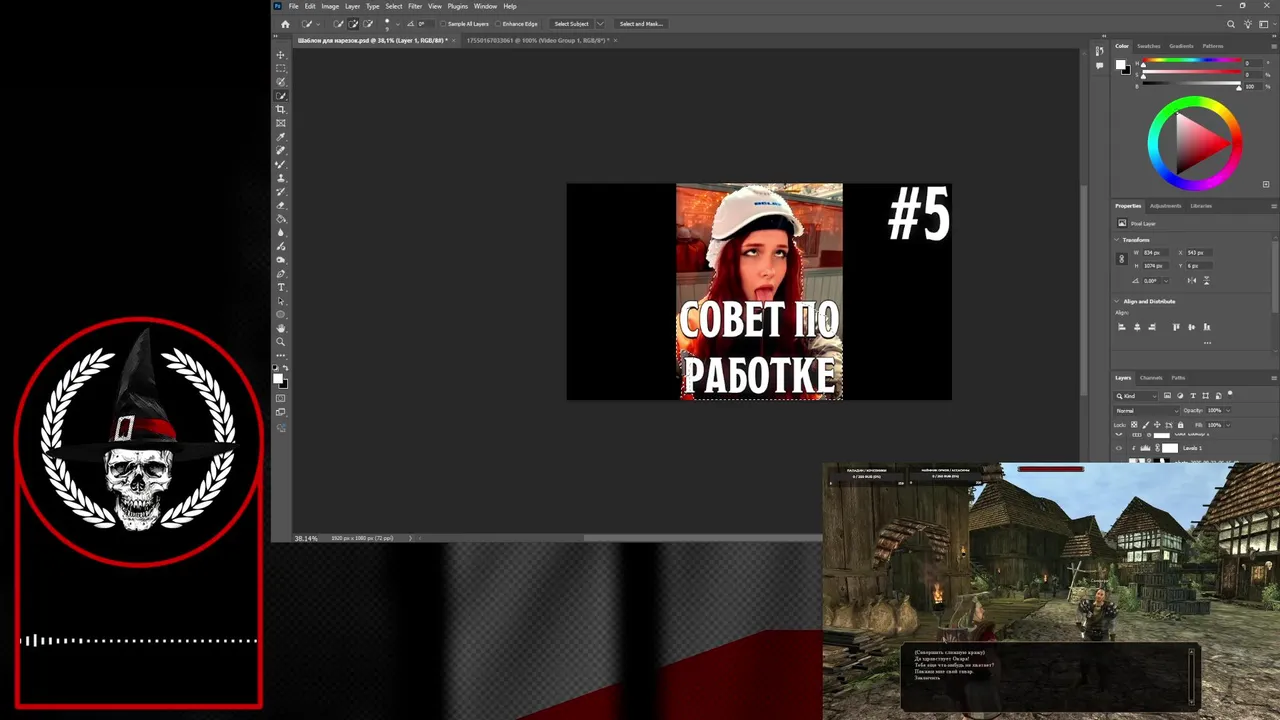
Task: Toggle Quick Mask mode icon
Action: (281, 398)
